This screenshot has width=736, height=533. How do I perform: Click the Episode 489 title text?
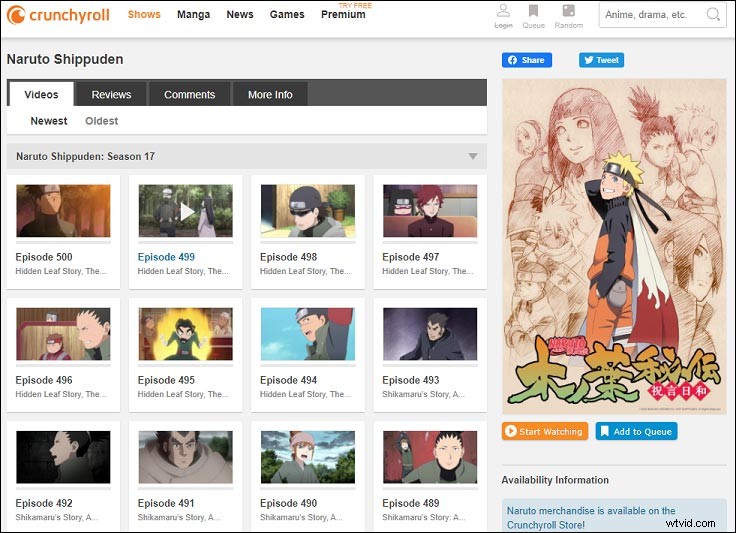pos(411,503)
